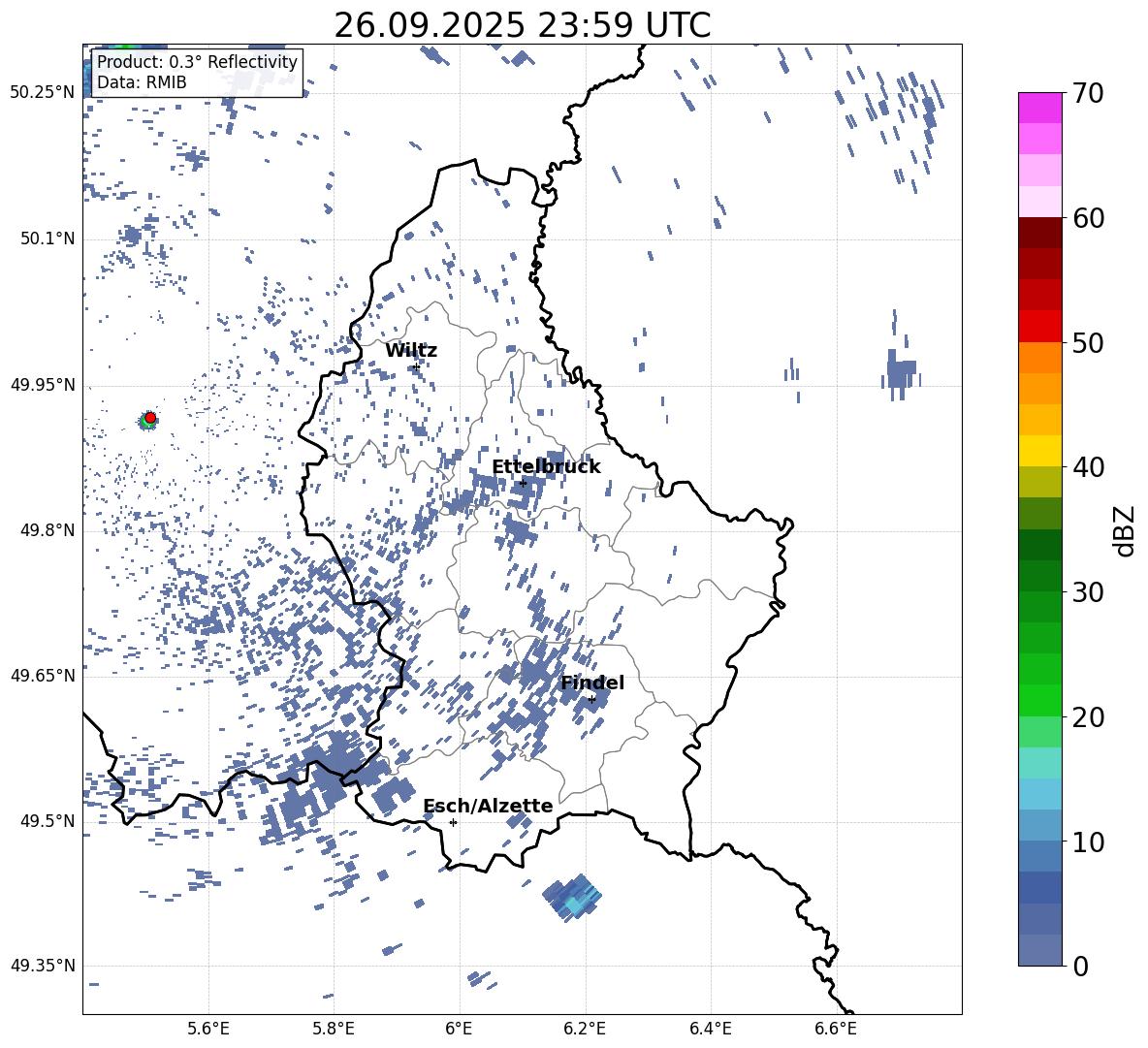Screen dimensions: 1148x1048
Task: Click the 5.8°E longitude tick label
Action: coord(334,1029)
